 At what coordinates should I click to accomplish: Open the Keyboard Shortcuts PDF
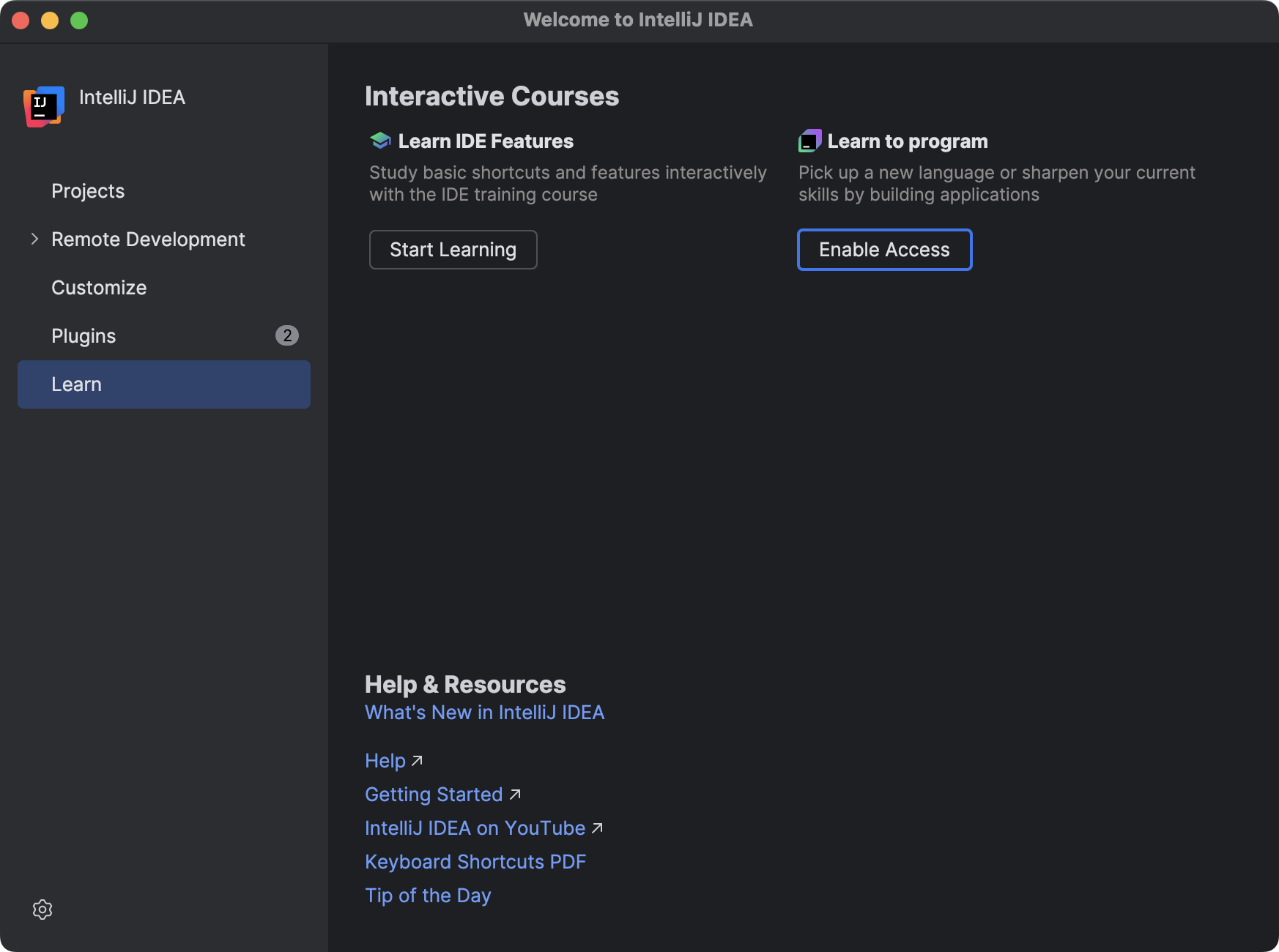pos(475,862)
